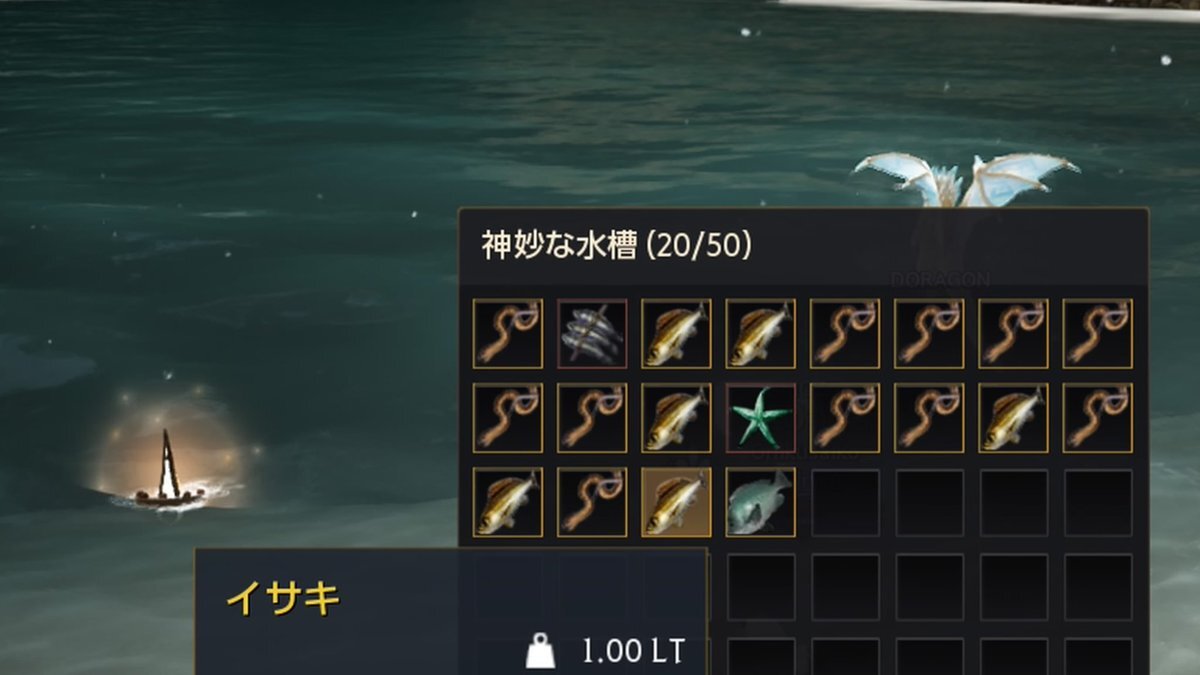Select the yellow fish next to dried fish bundle
Image resolution: width=1200 pixels, height=675 pixels.
(676, 334)
